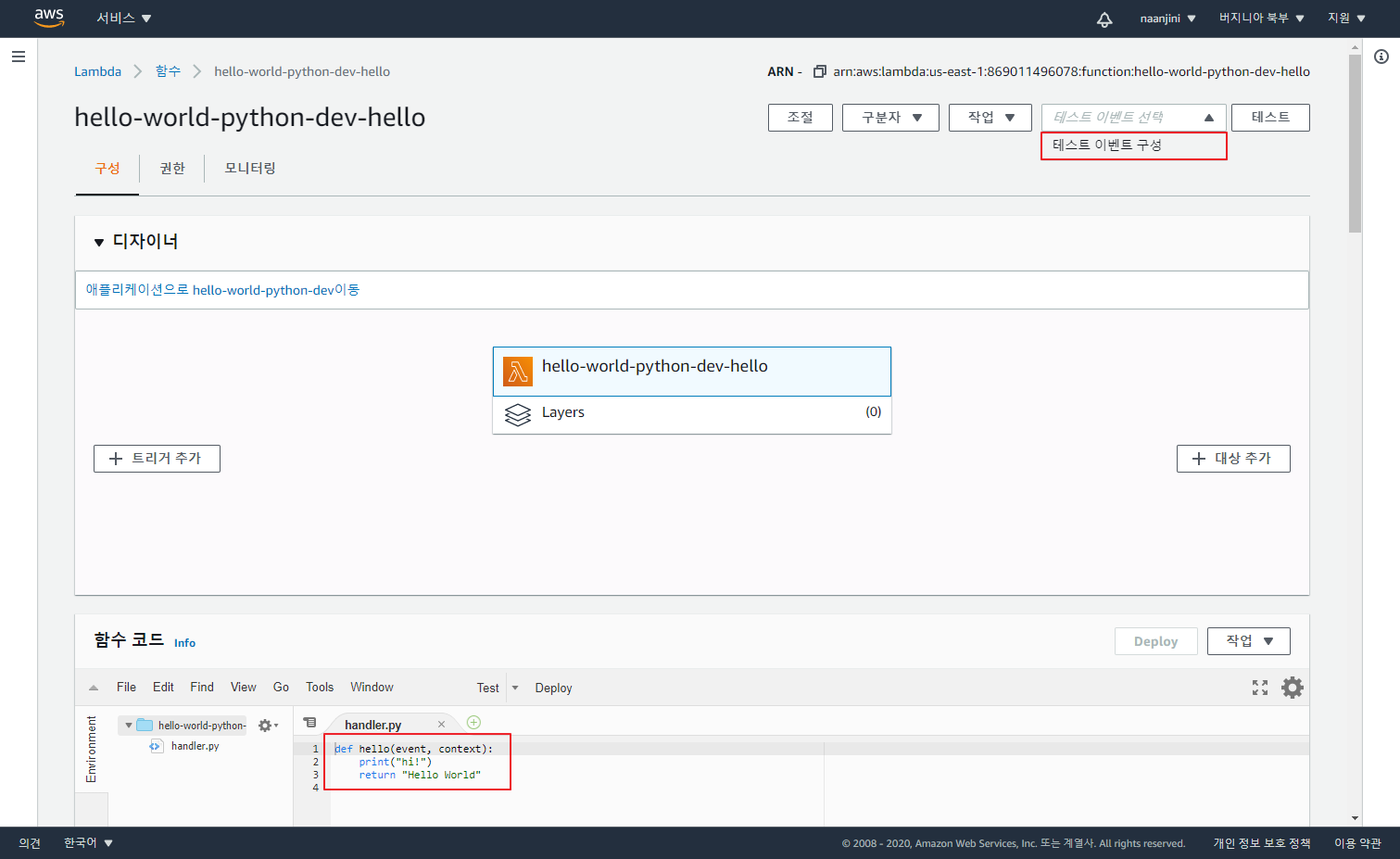Click the Lambda function orange icon
Screen dimensions: 1400x859
[x=518, y=372]
